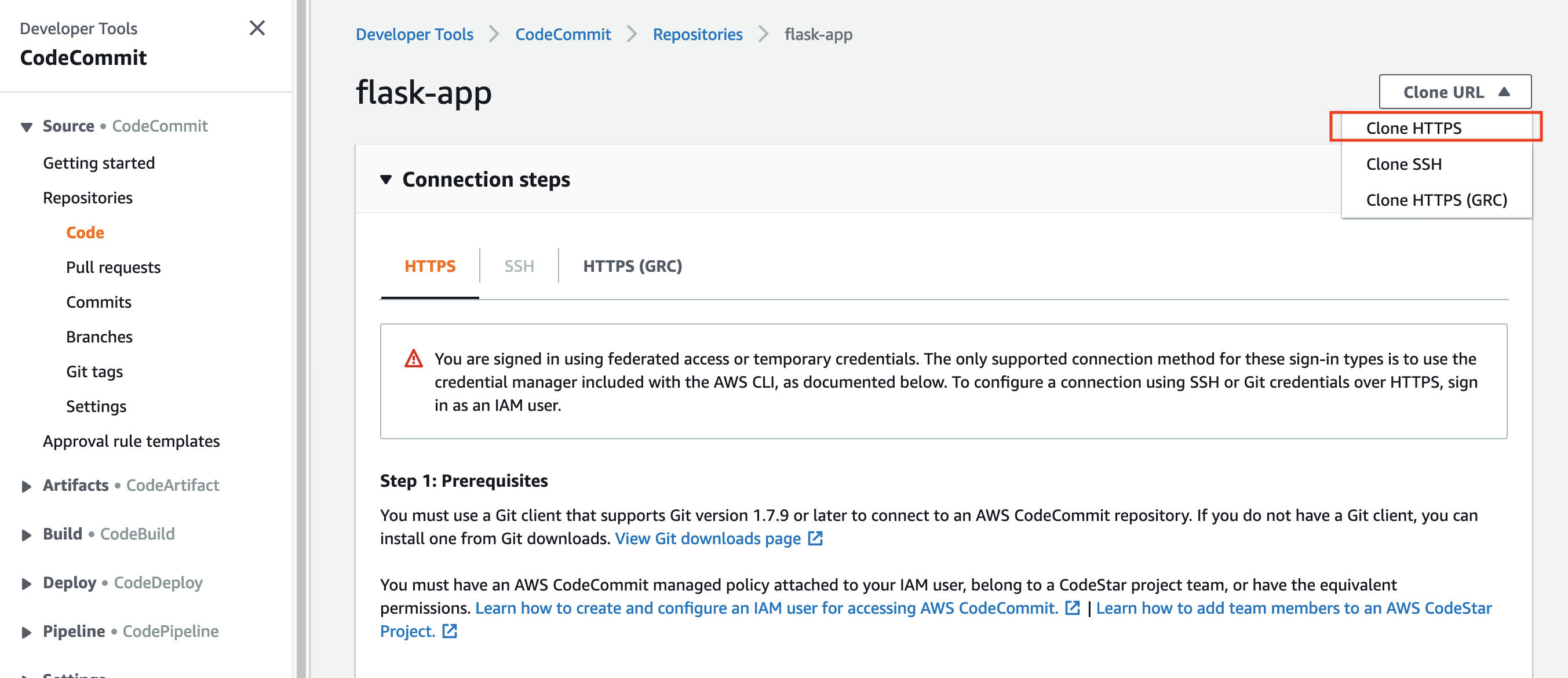This screenshot has height=678, width=1568.
Task: Click the warning triangle icon in the alert
Action: coord(413,359)
